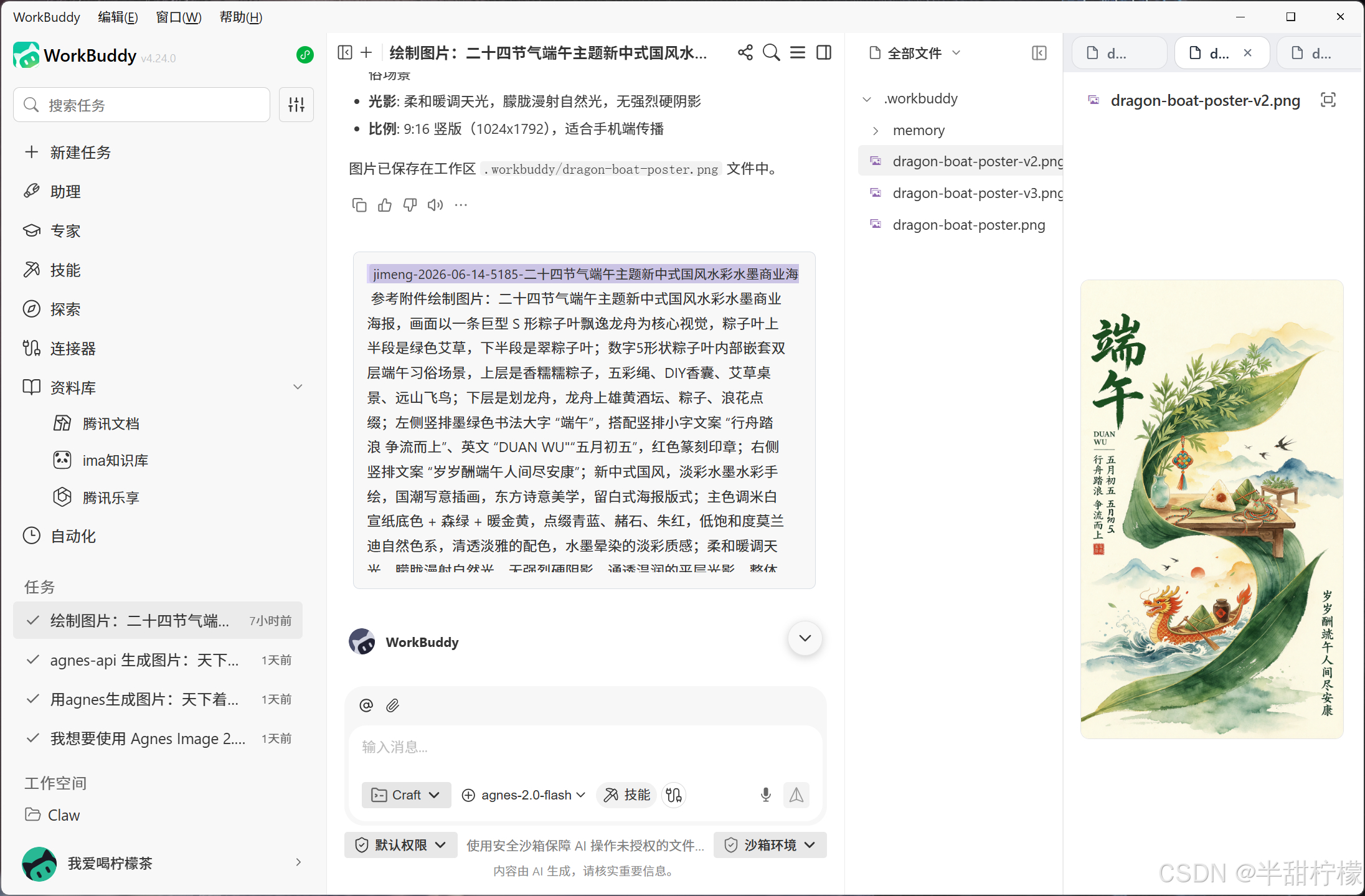Open the Craft mode dropdown

coord(406,795)
